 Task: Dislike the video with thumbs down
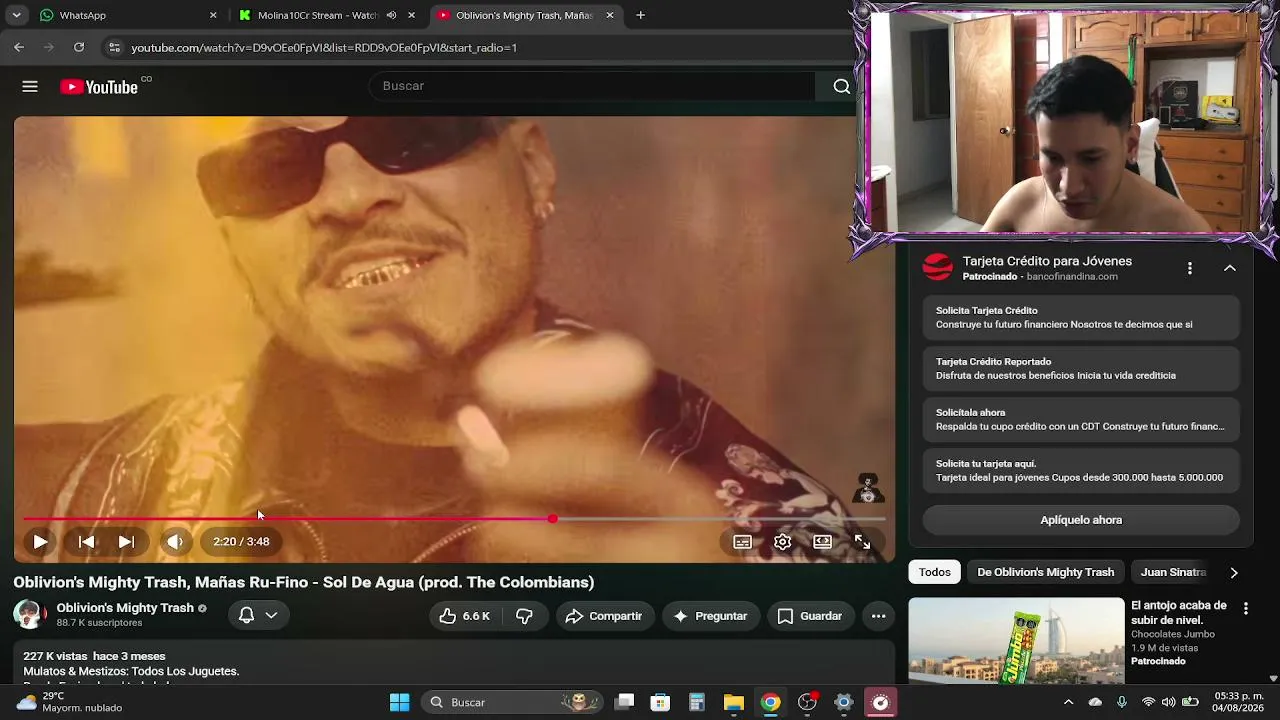524,616
